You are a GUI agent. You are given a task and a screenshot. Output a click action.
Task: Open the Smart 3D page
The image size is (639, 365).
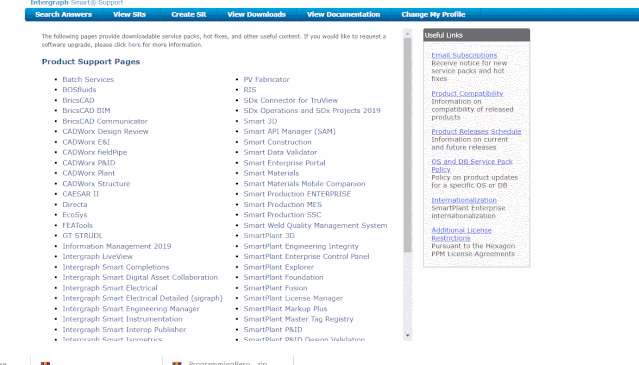click(260, 121)
